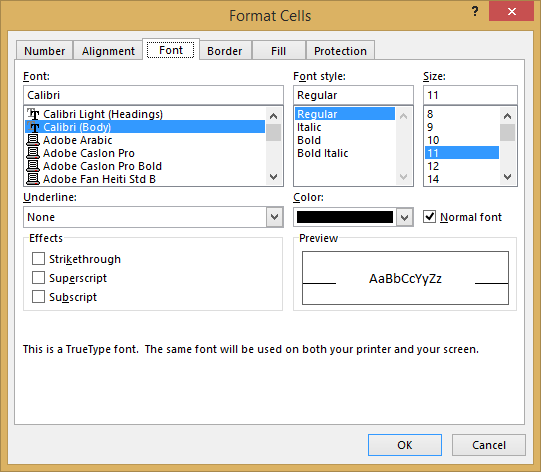Click the font list scroll-up arrow
The image size is (541, 472).
click(x=274, y=116)
